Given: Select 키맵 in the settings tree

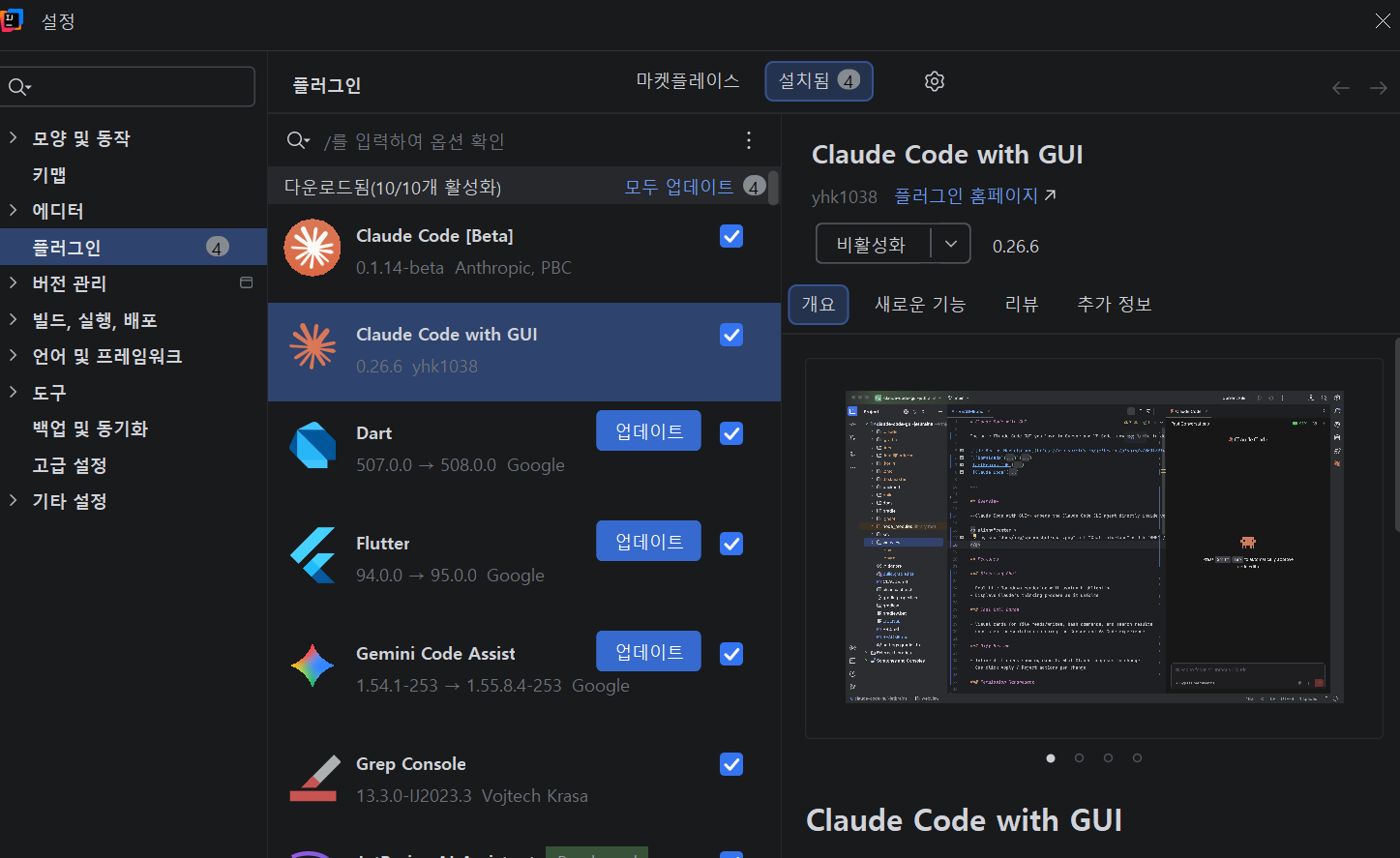Looking at the screenshot, I should [49, 174].
